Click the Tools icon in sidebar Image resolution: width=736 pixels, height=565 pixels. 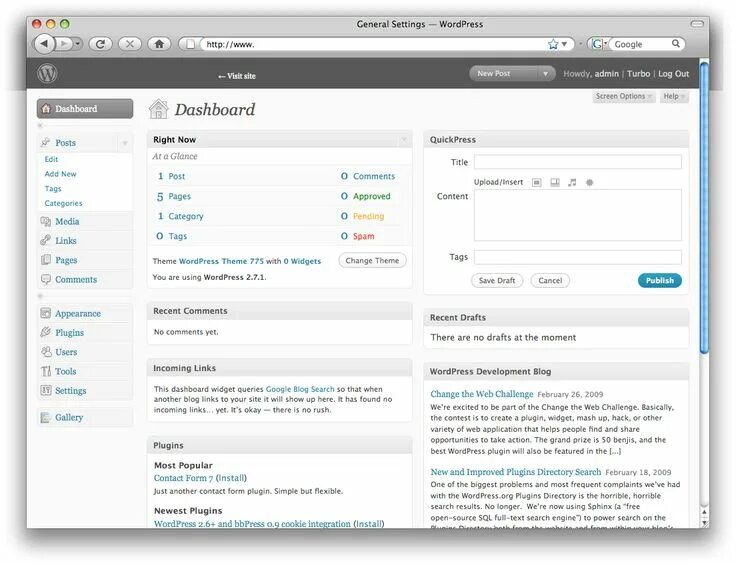(x=46, y=371)
